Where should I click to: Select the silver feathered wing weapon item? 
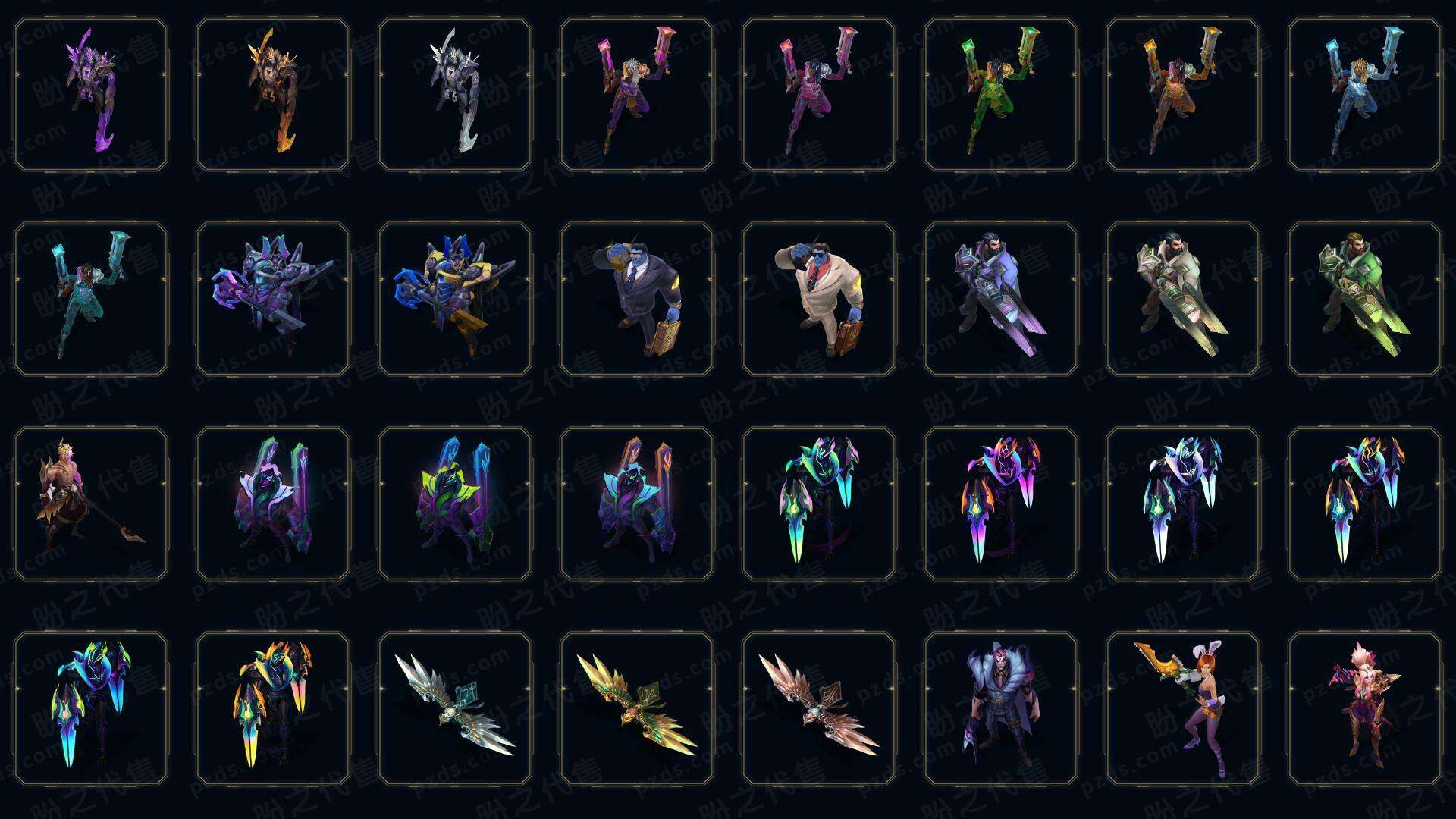pyautogui.click(x=455, y=708)
